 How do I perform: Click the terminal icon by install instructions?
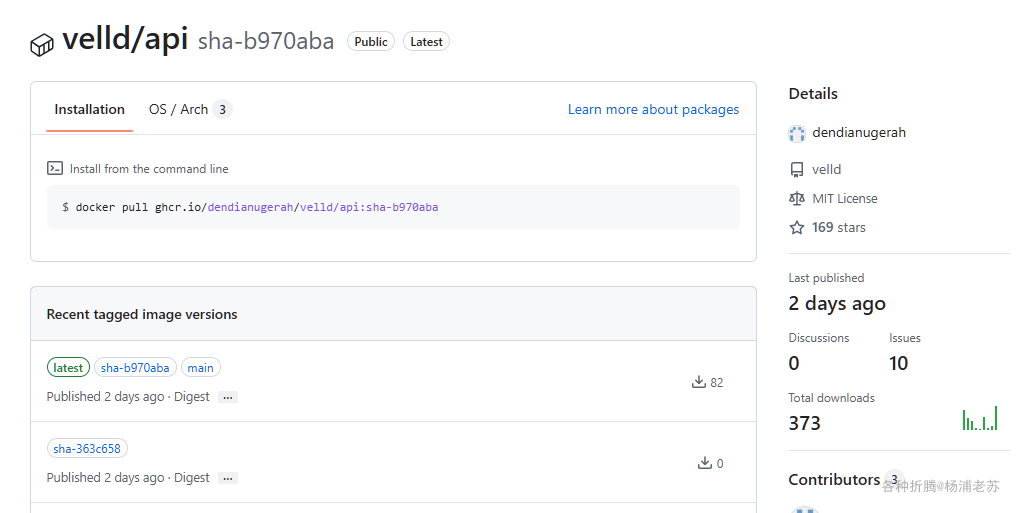pyautogui.click(x=55, y=169)
